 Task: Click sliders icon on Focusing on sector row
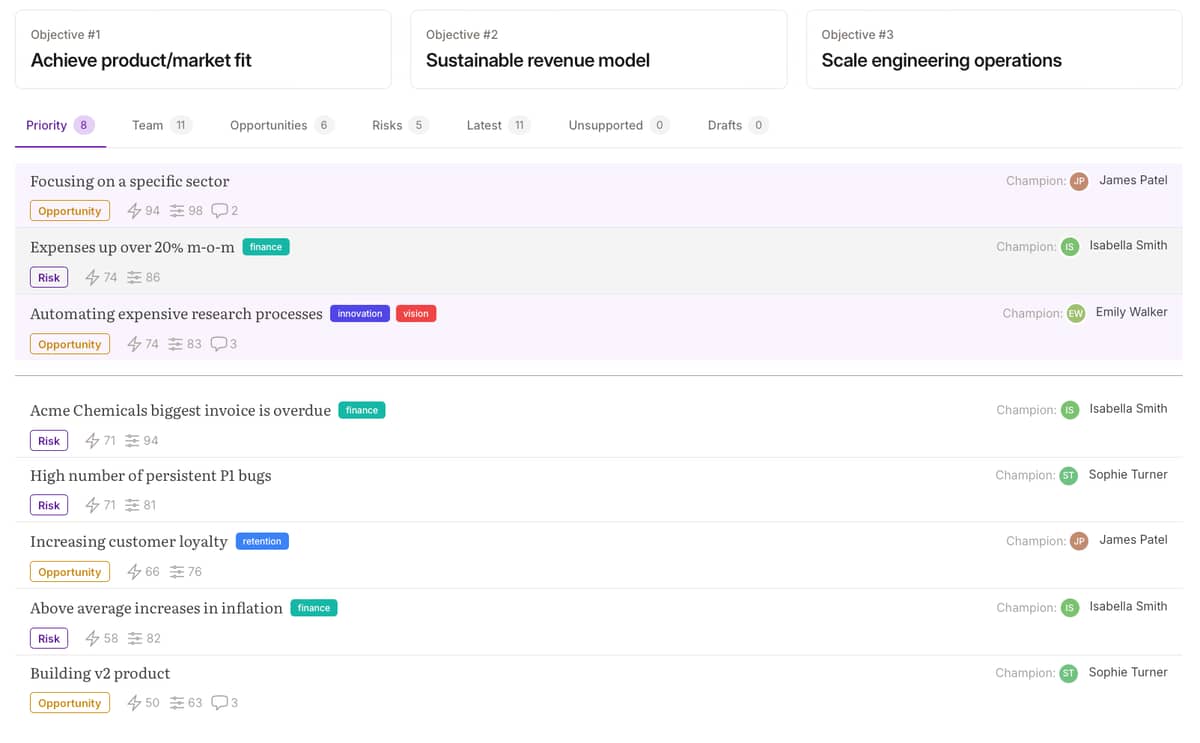pyautogui.click(x=177, y=211)
